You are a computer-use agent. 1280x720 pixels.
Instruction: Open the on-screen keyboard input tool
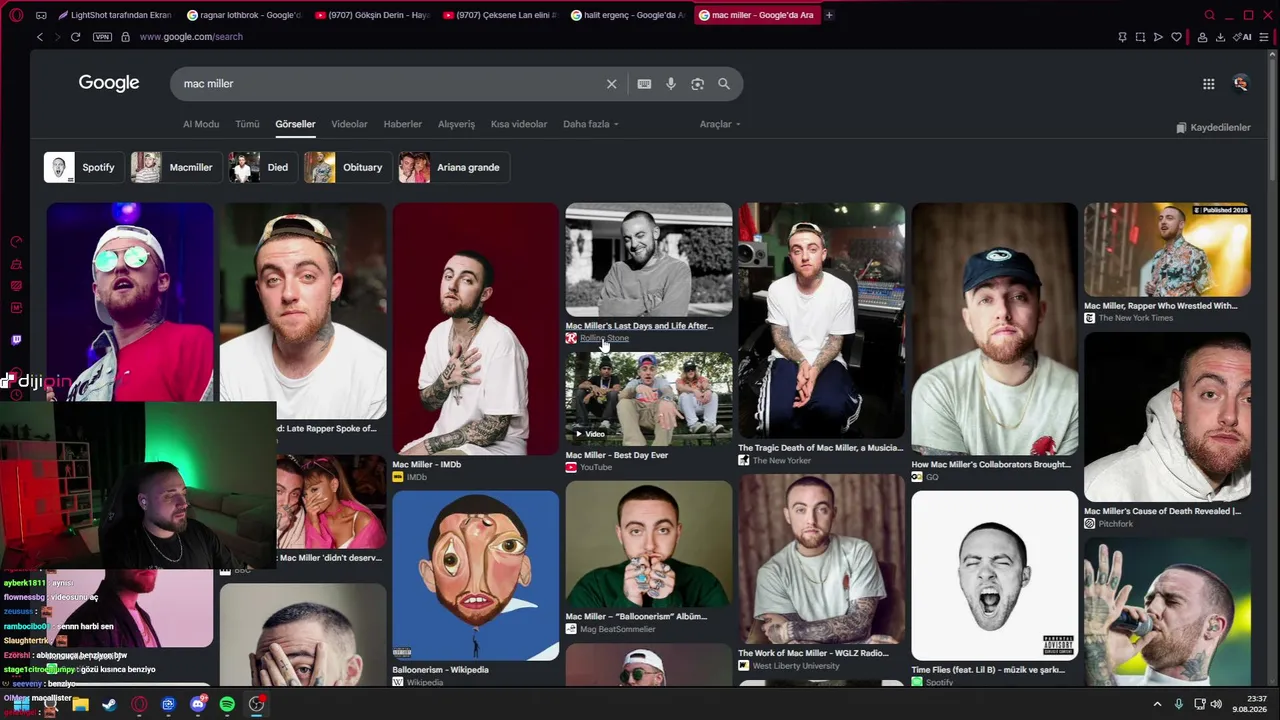(644, 84)
